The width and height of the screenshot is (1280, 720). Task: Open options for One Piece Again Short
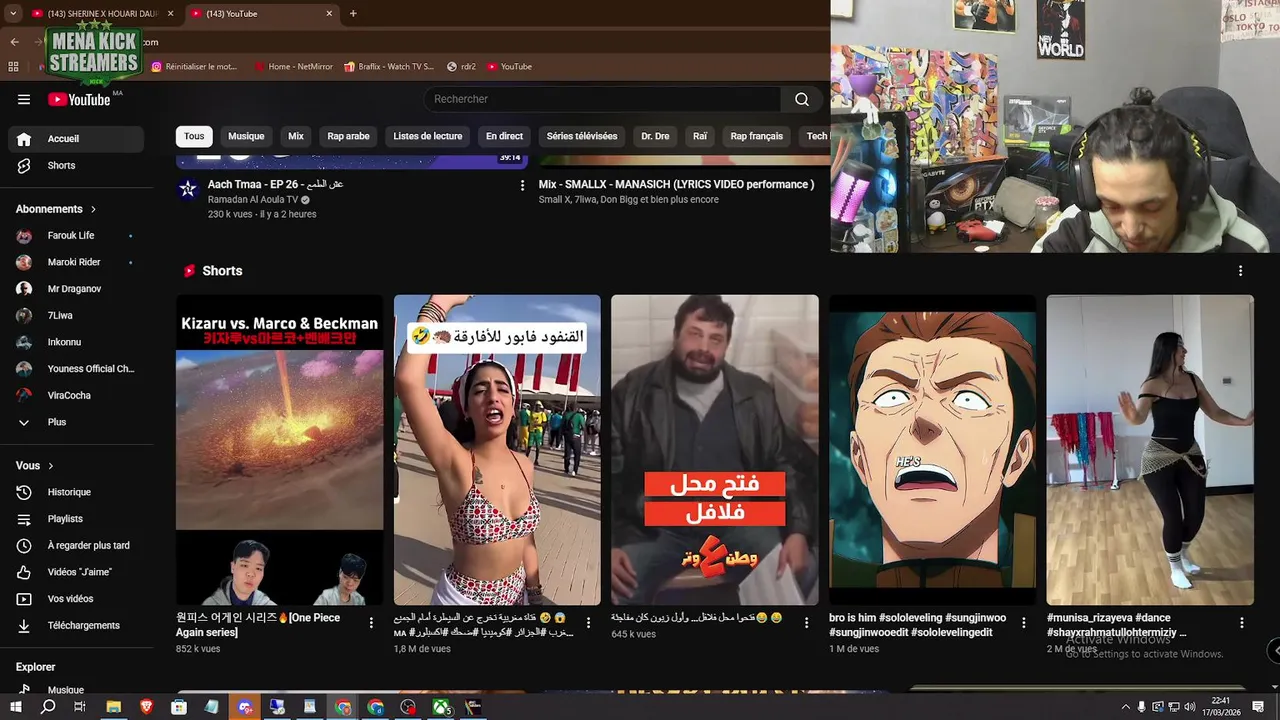pos(371,623)
